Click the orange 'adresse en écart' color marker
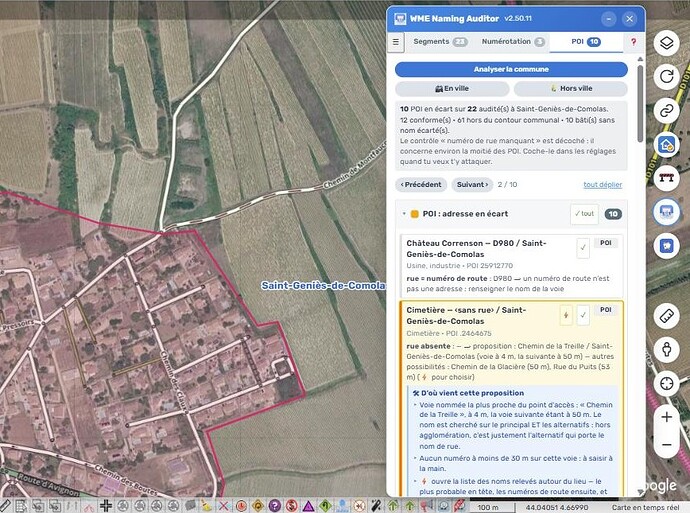Image resolution: width=690 pixels, height=513 pixels. pyautogui.click(x=415, y=214)
